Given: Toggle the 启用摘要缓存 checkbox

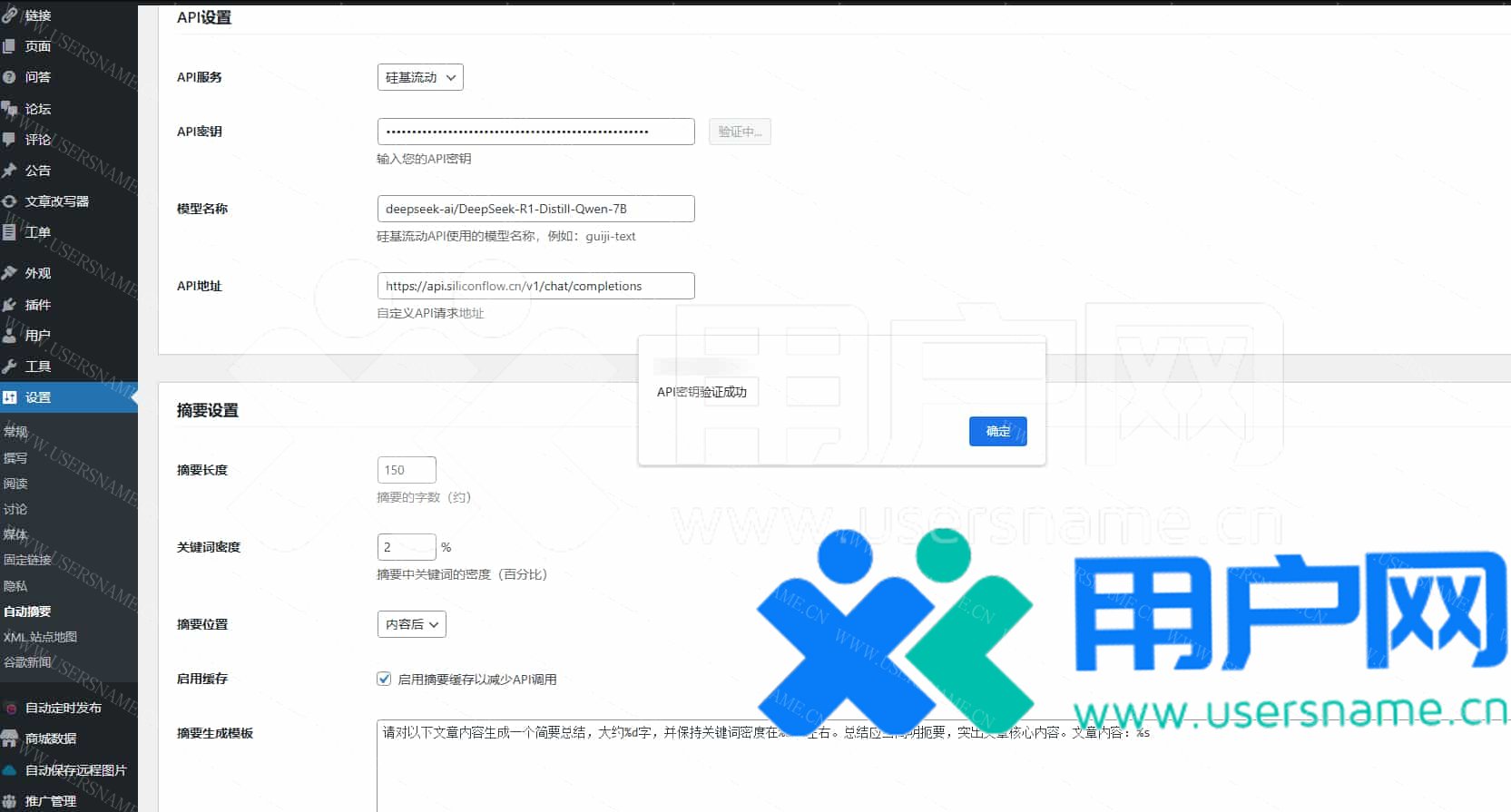Looking at the screenshot, I should click(384, 679).
